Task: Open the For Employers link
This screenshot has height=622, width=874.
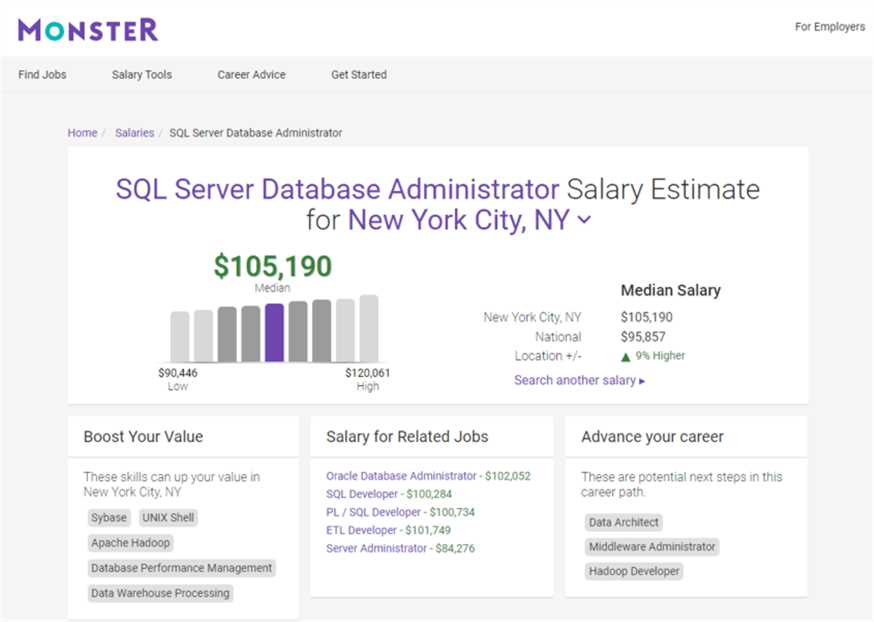Action: coord(829,27)
